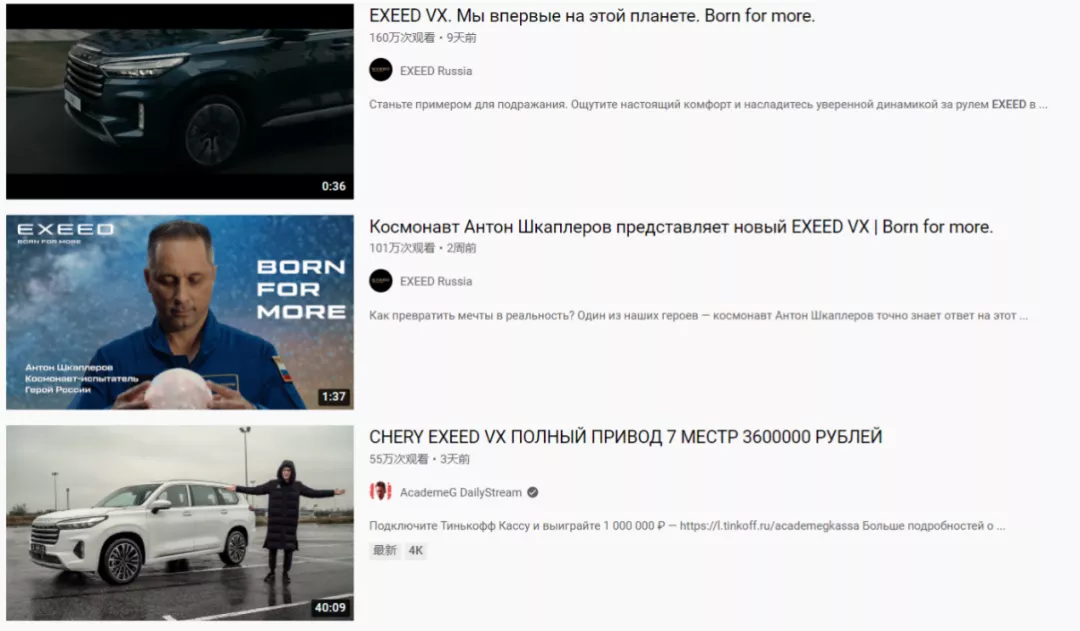Click the 4K badge on third video
1080x631 pixels.
(415, 550)
